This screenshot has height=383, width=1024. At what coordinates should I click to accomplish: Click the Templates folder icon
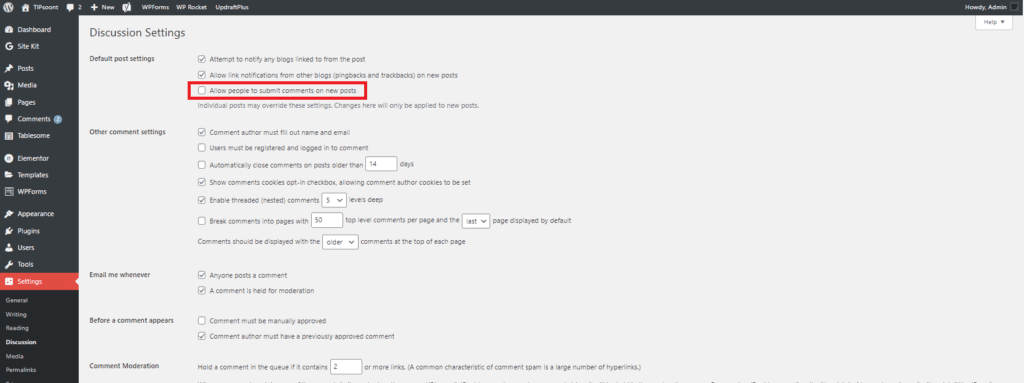coord(8,175)
